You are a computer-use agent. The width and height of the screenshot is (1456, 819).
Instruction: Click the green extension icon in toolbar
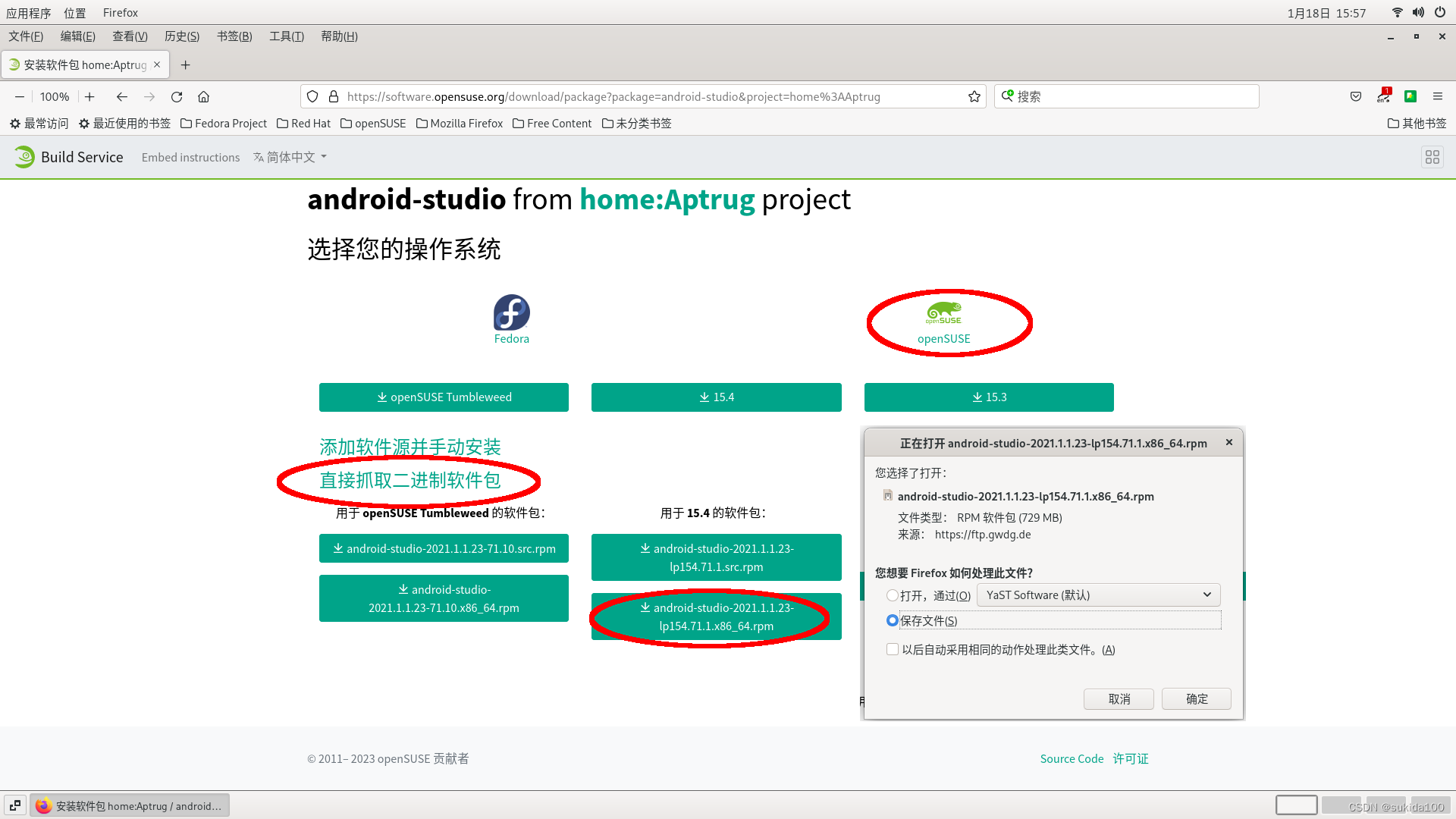coord(1410,96)
